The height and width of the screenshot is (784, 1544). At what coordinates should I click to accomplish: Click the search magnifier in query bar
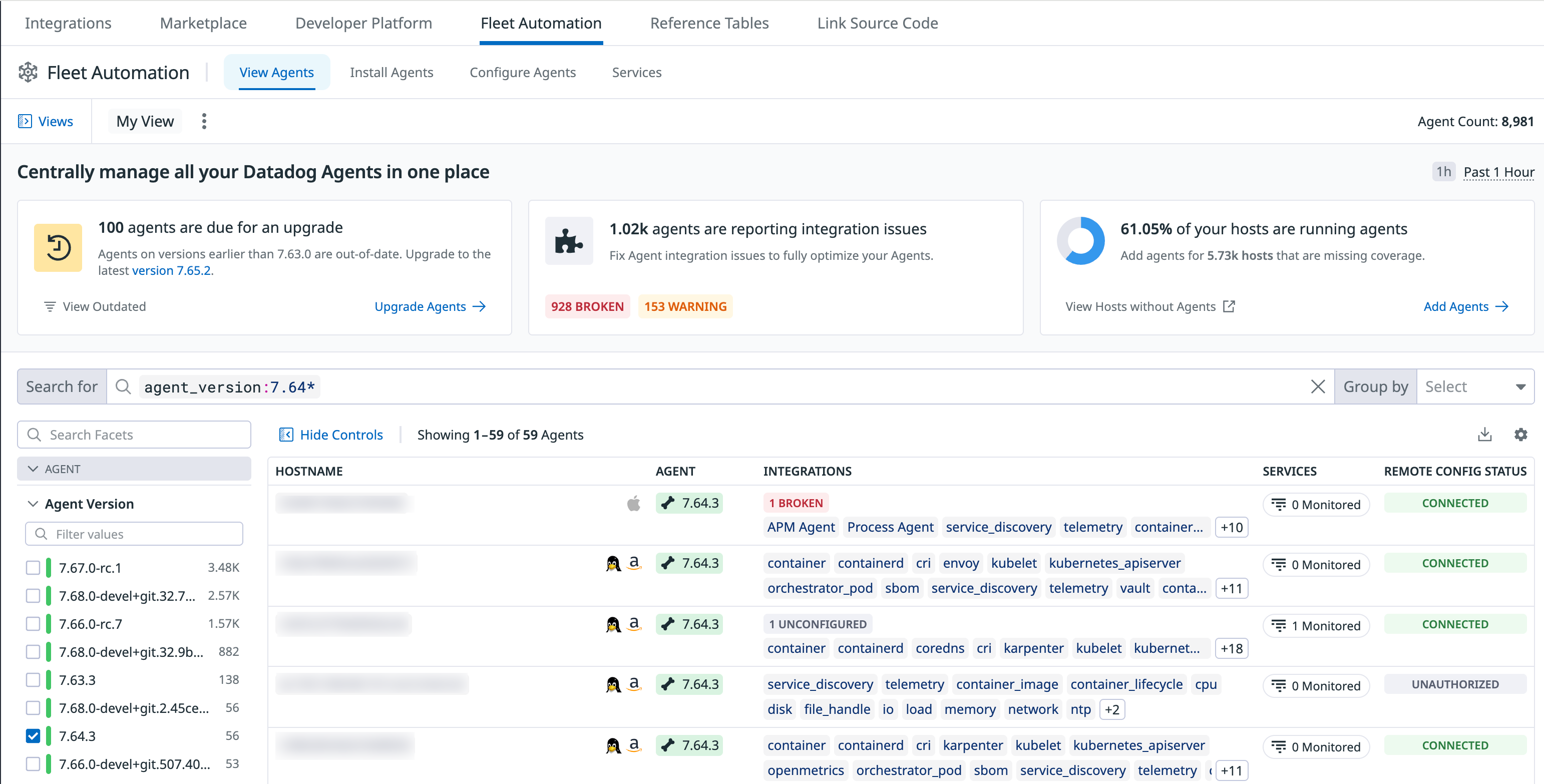pos(123,386)
